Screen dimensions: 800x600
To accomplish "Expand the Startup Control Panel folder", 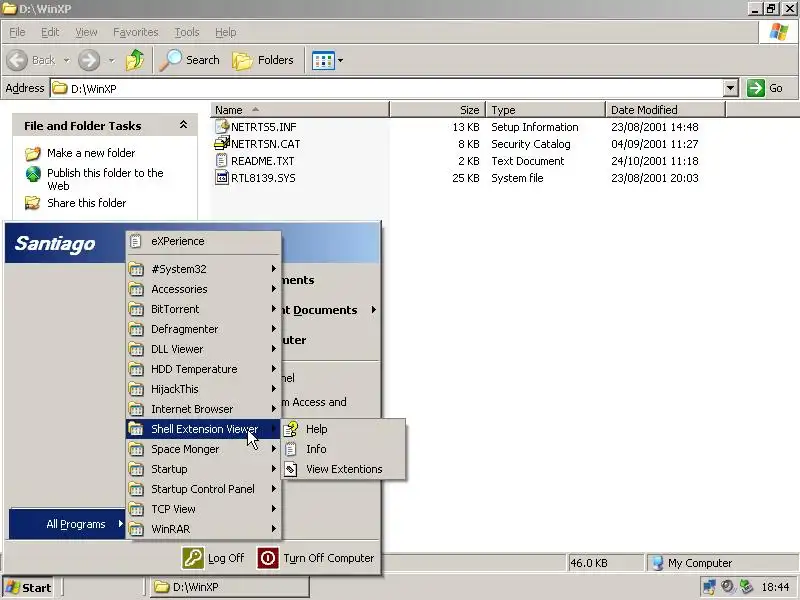I will (204, 489).
